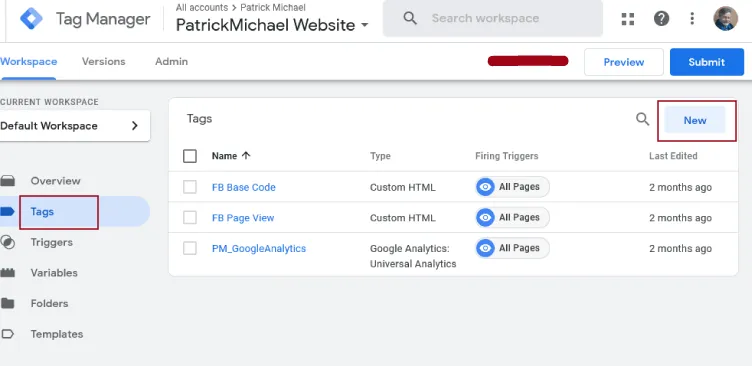This screenshot has height=366, width=752.
Task: Switch to the Admin tab
Action: 171,61
